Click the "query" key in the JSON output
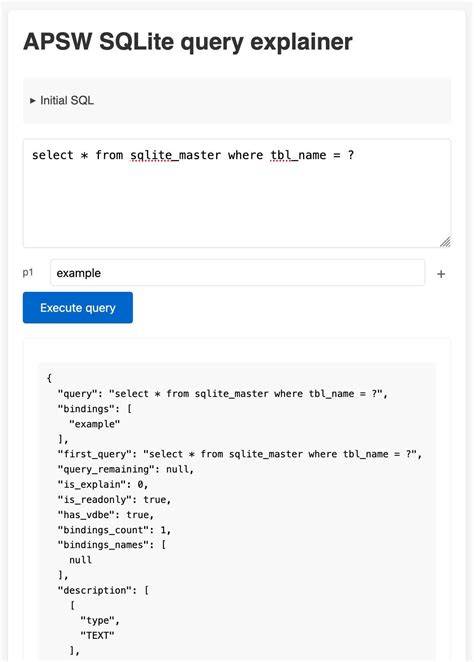The width and height of the screenshot is (474, 662). coord(78,393)
